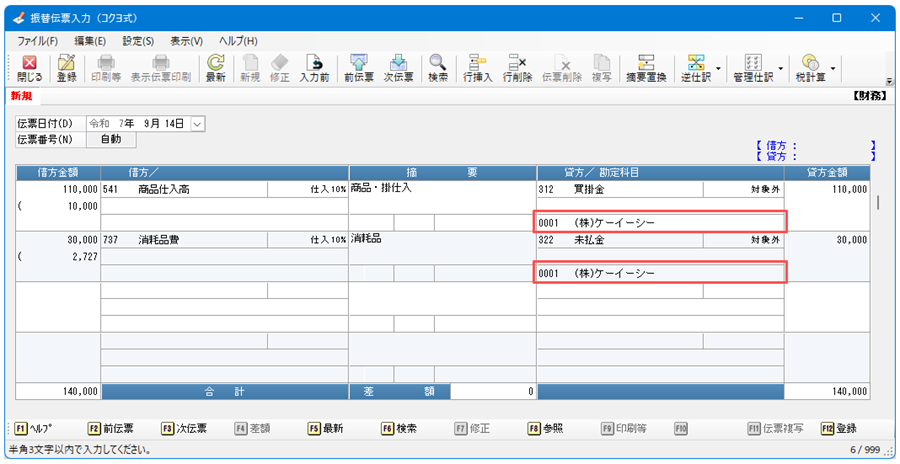The width and height of the screenshot is (900, 464).
Task: Open the 伝票日付 date dropdown
Action: point(197,124)
